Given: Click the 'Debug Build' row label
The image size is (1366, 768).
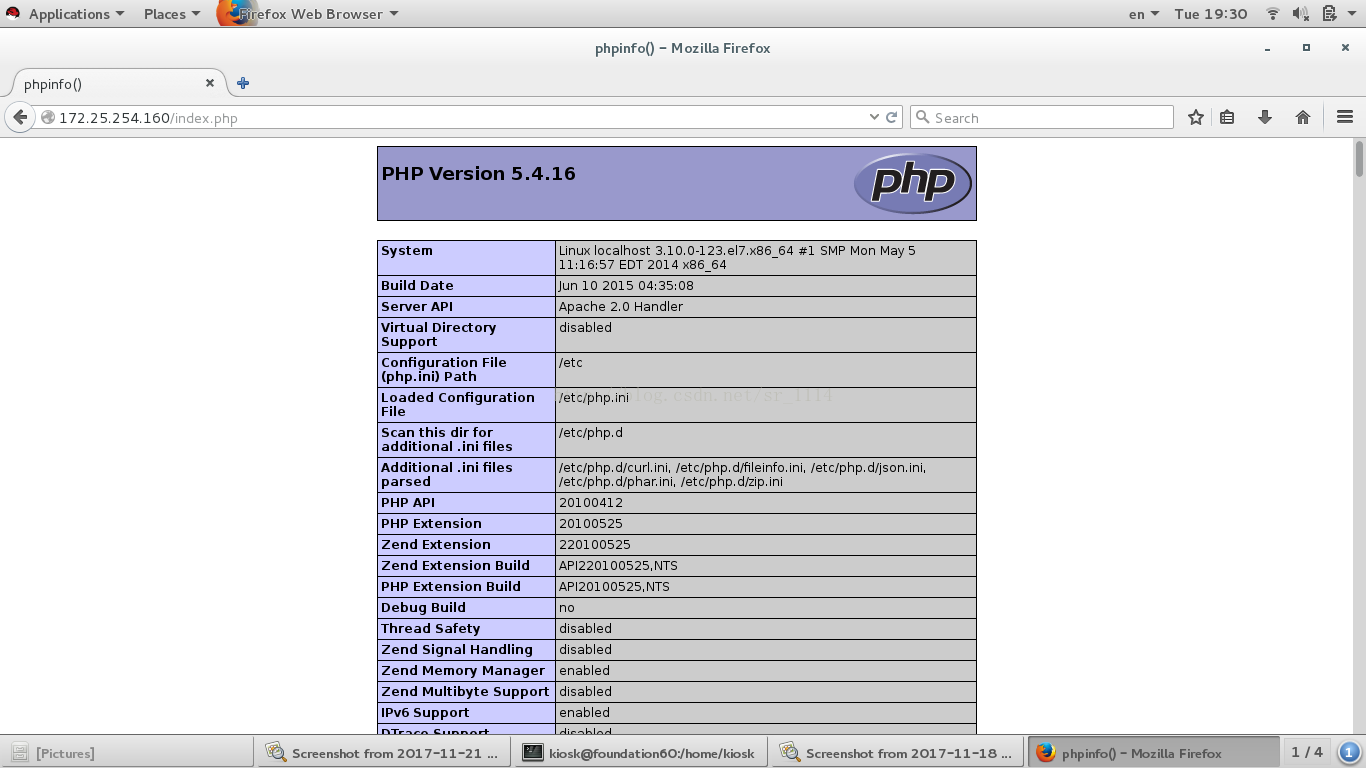Looking at the screenshot, I should point(423,607).
